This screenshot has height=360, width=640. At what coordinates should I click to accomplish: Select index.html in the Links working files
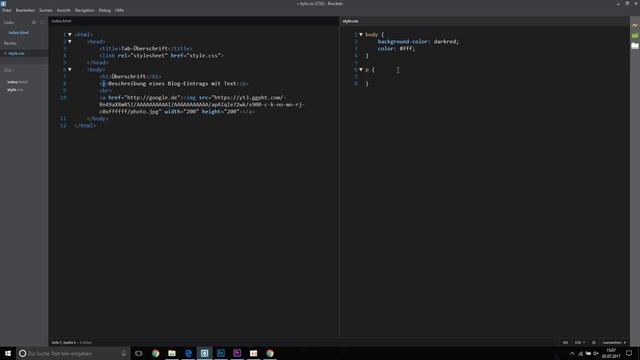(19, 33)
